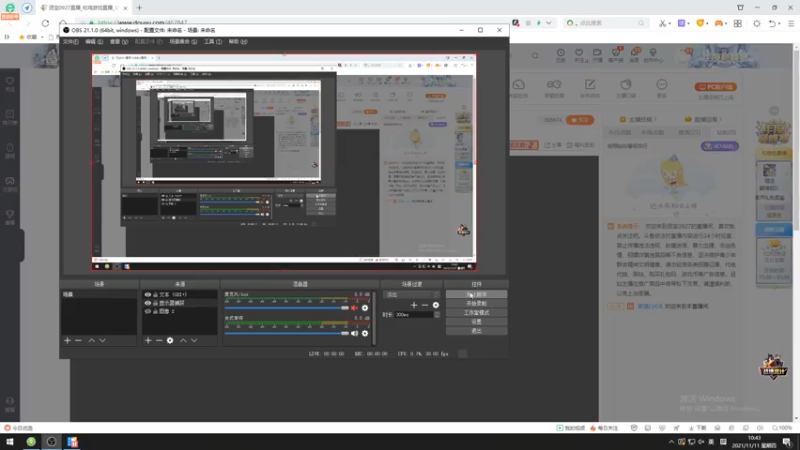Select the scene item in Scenes list
Viewport: 800px width, 450px height.
pyautogui.click(x=99, y=294)
